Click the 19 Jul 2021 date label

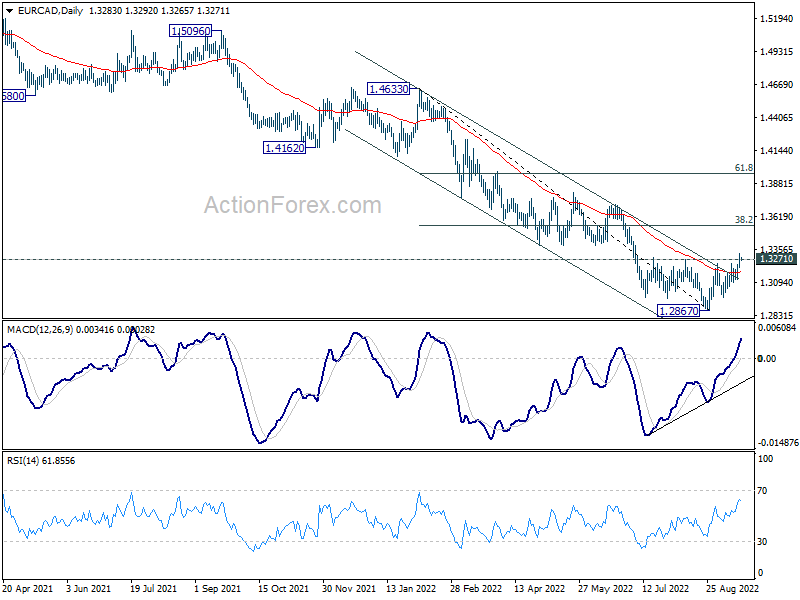pos(154,589)
